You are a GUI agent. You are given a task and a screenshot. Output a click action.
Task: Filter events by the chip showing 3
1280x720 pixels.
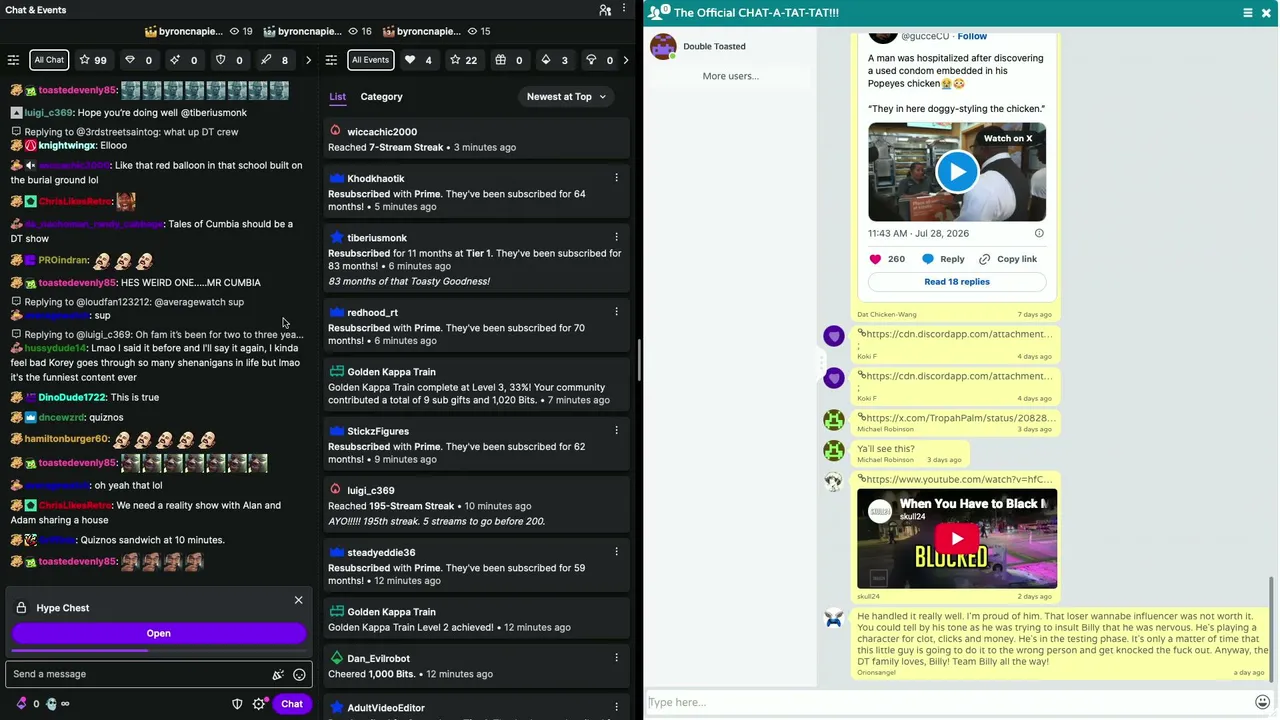point(554,60)
